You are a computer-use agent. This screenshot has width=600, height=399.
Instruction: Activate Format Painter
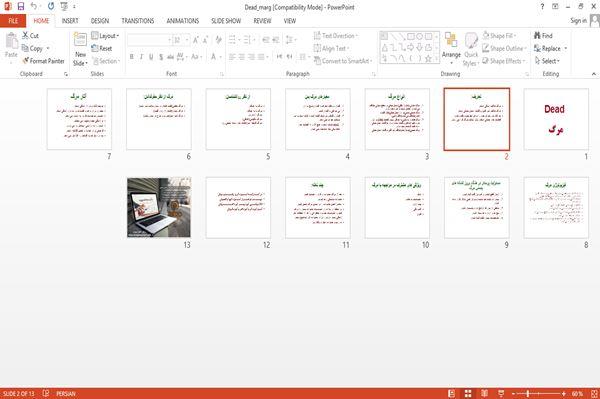click(x=43, y=61)
